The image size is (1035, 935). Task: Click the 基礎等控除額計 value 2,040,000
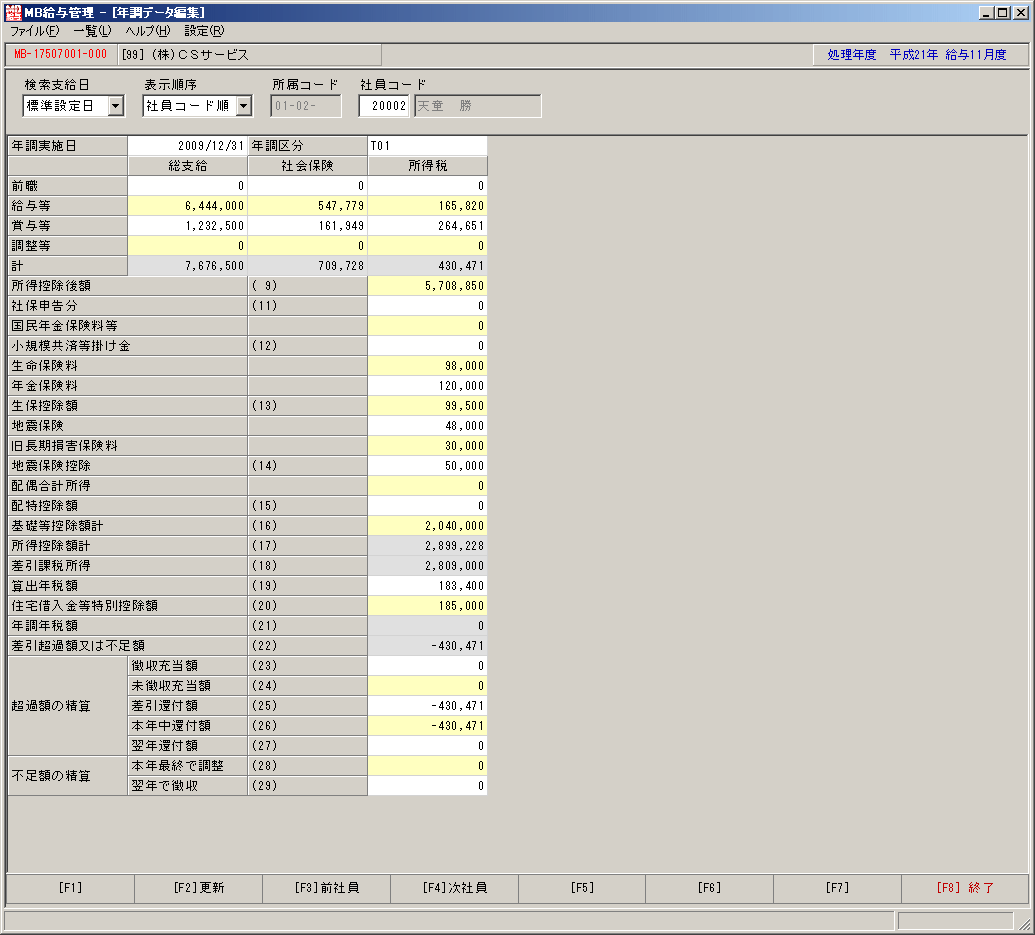coord(427,526)
